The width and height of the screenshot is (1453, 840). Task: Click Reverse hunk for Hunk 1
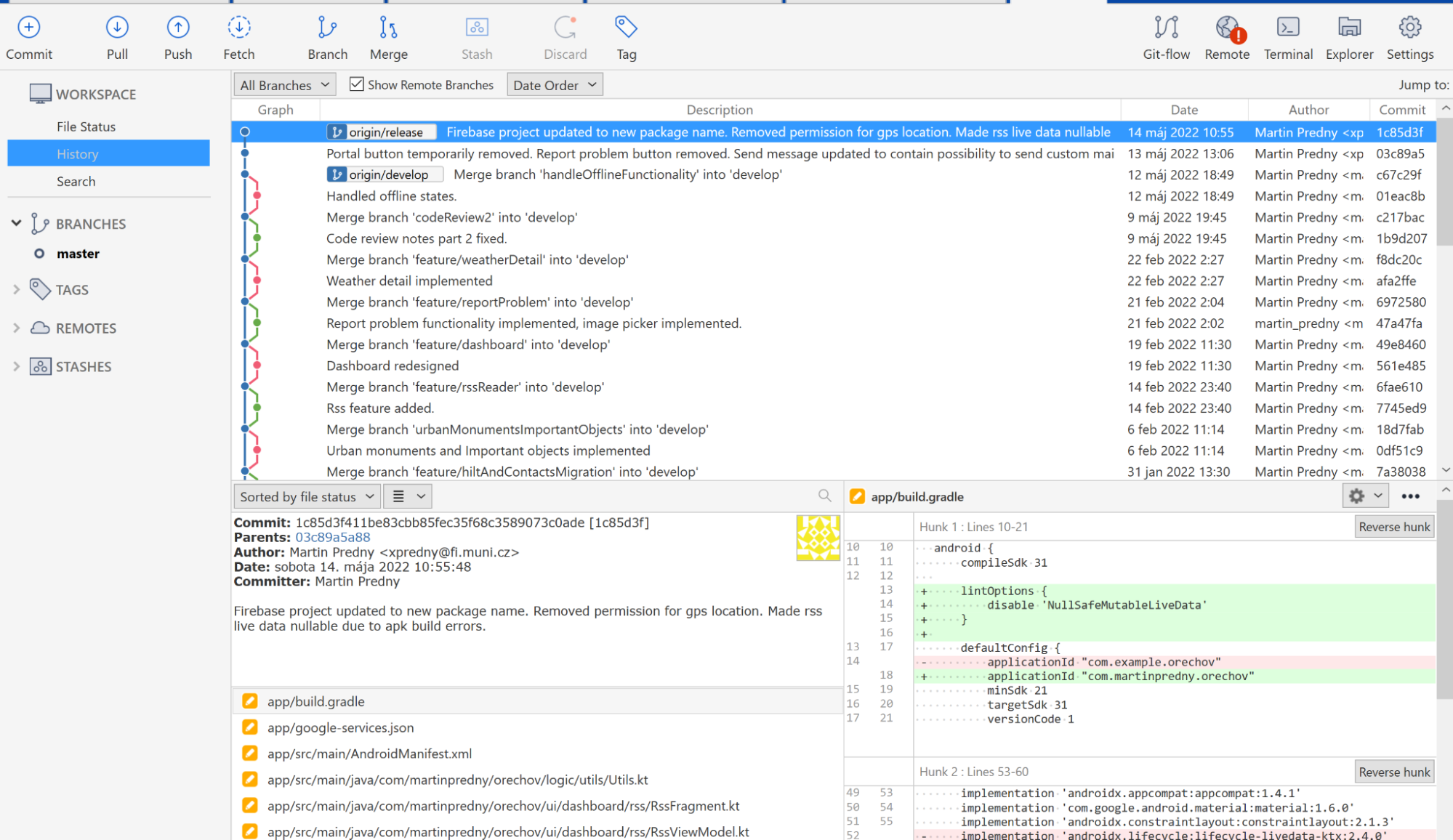[1394, 527]
